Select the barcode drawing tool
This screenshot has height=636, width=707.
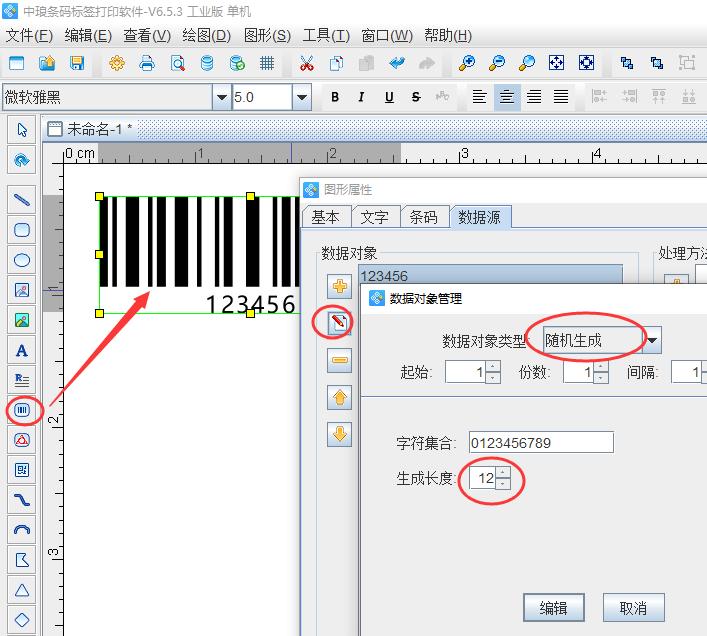coord(22,410)
